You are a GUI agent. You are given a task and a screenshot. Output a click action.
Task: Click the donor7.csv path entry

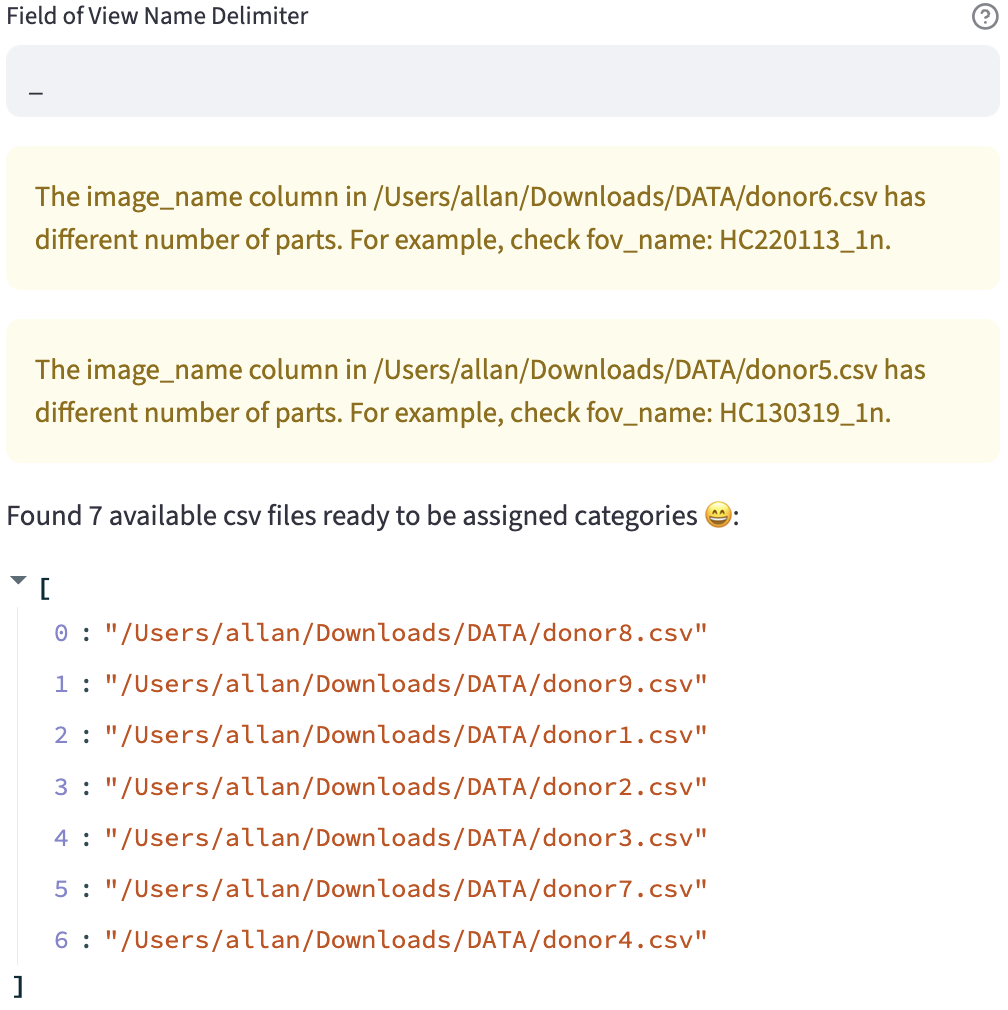(406, 889)
